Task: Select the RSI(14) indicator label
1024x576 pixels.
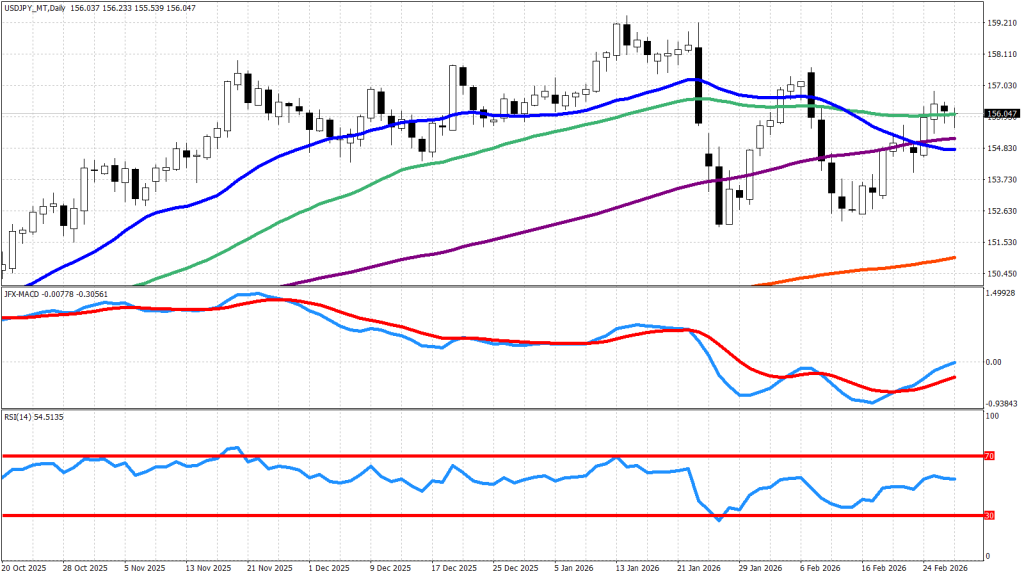Action: [x=17, y=414]
